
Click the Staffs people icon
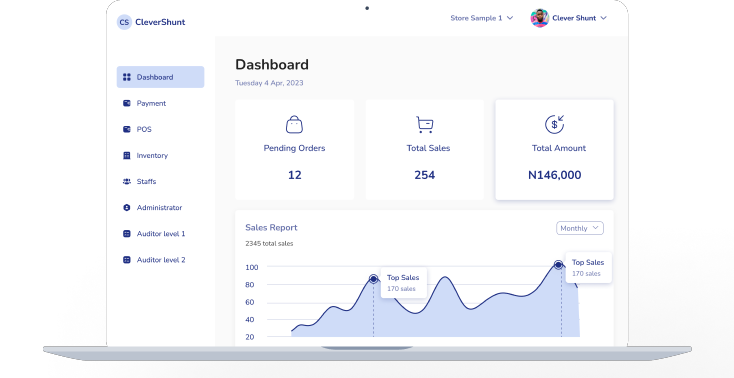point(126,181)
